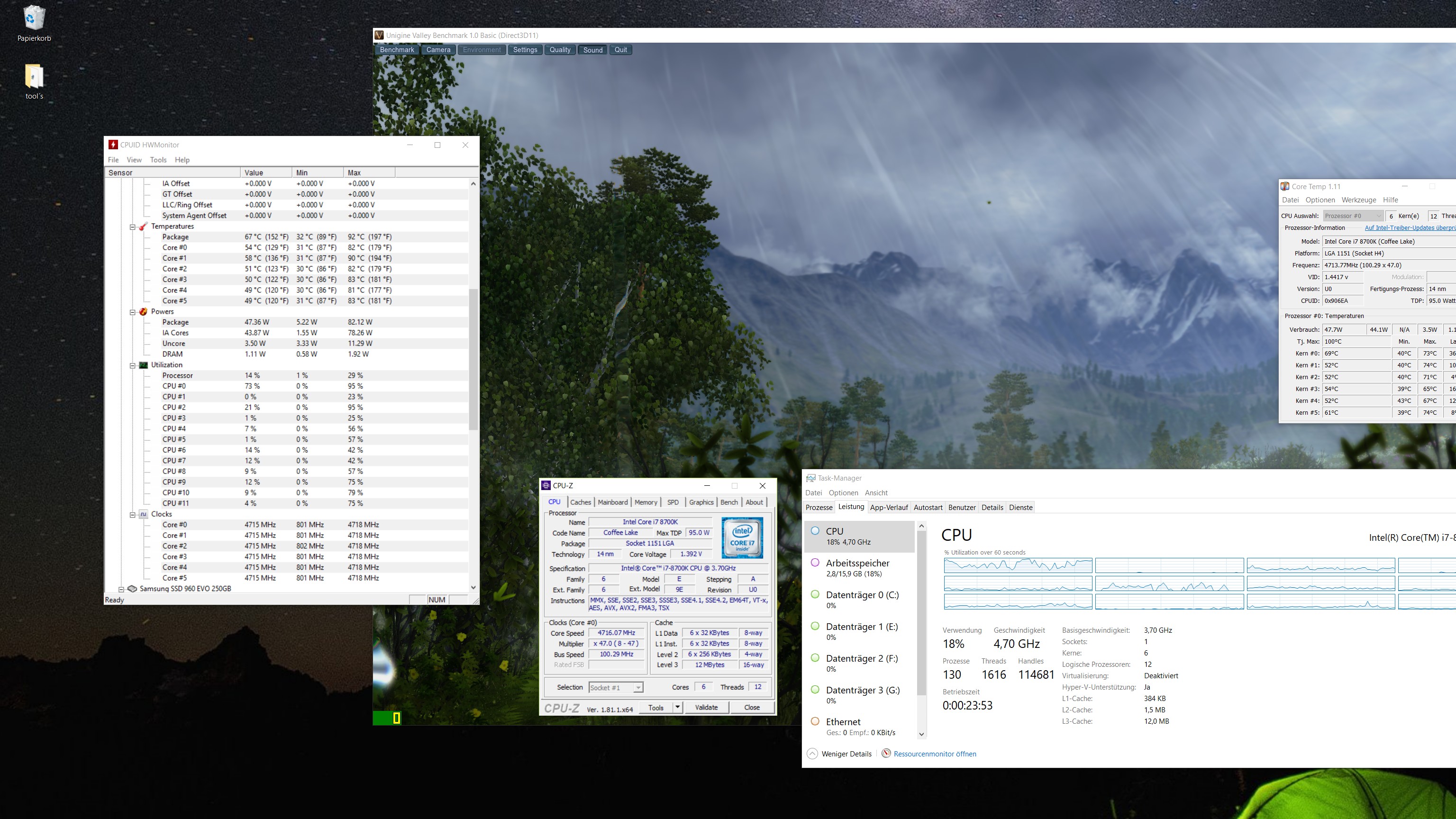Open the Socket #1 selection dropdown
Image resolution: width=1456 pixels, height=819 pixels.
click(x=638, y=688)
